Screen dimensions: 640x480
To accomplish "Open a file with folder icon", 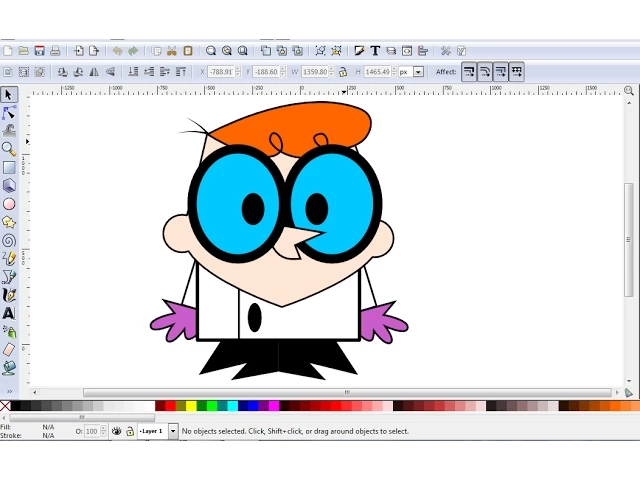I will 23,51.
